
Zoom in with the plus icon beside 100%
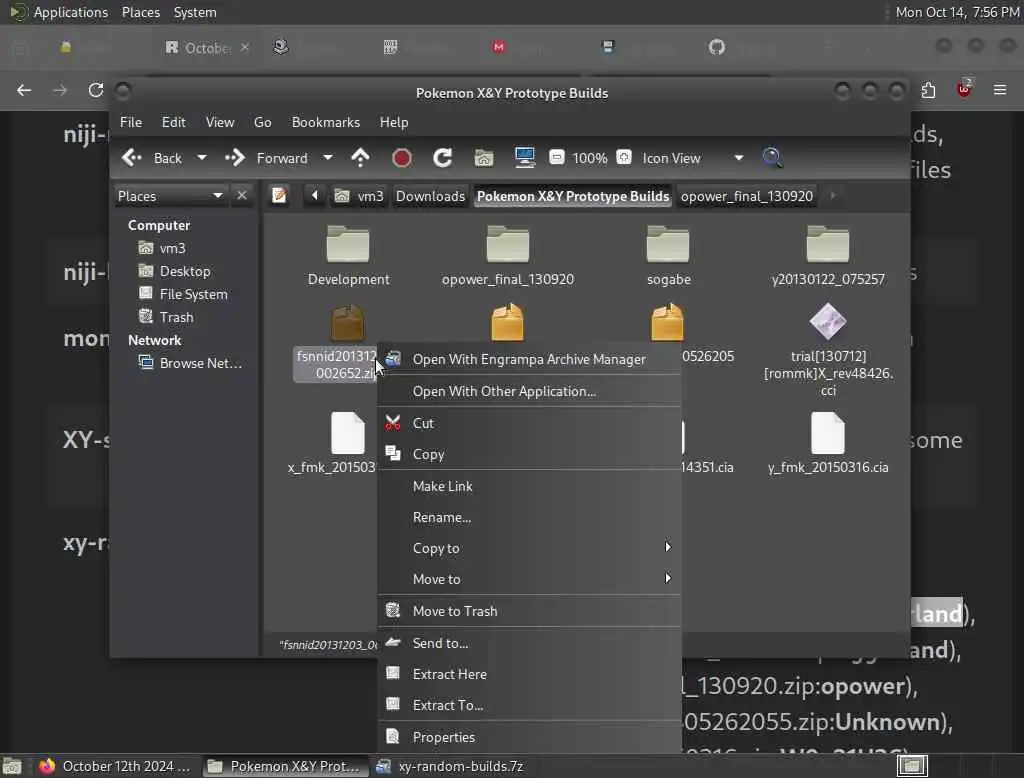point(624,157)
